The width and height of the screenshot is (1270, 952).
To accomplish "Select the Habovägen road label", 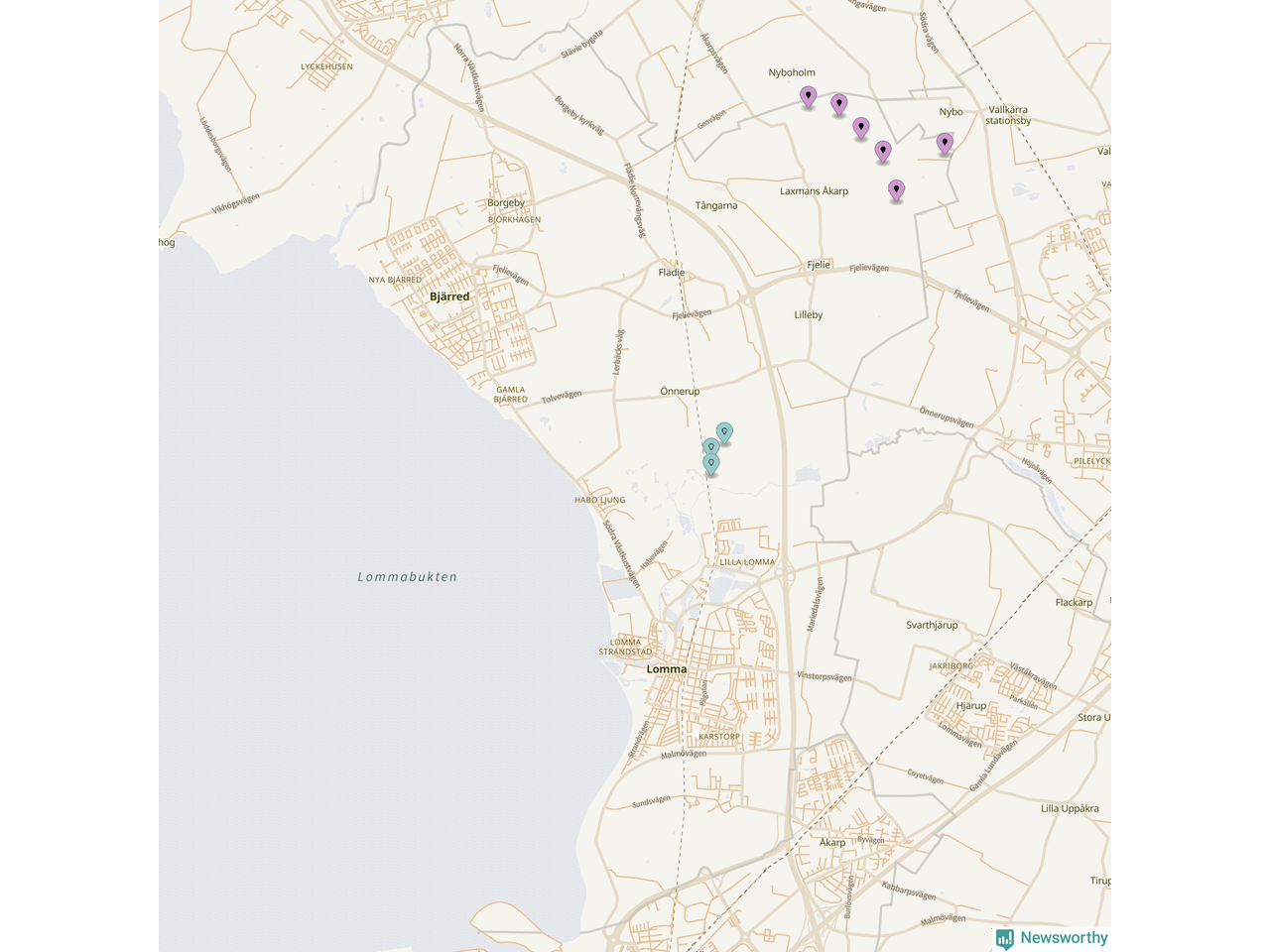I will [654, 555].
